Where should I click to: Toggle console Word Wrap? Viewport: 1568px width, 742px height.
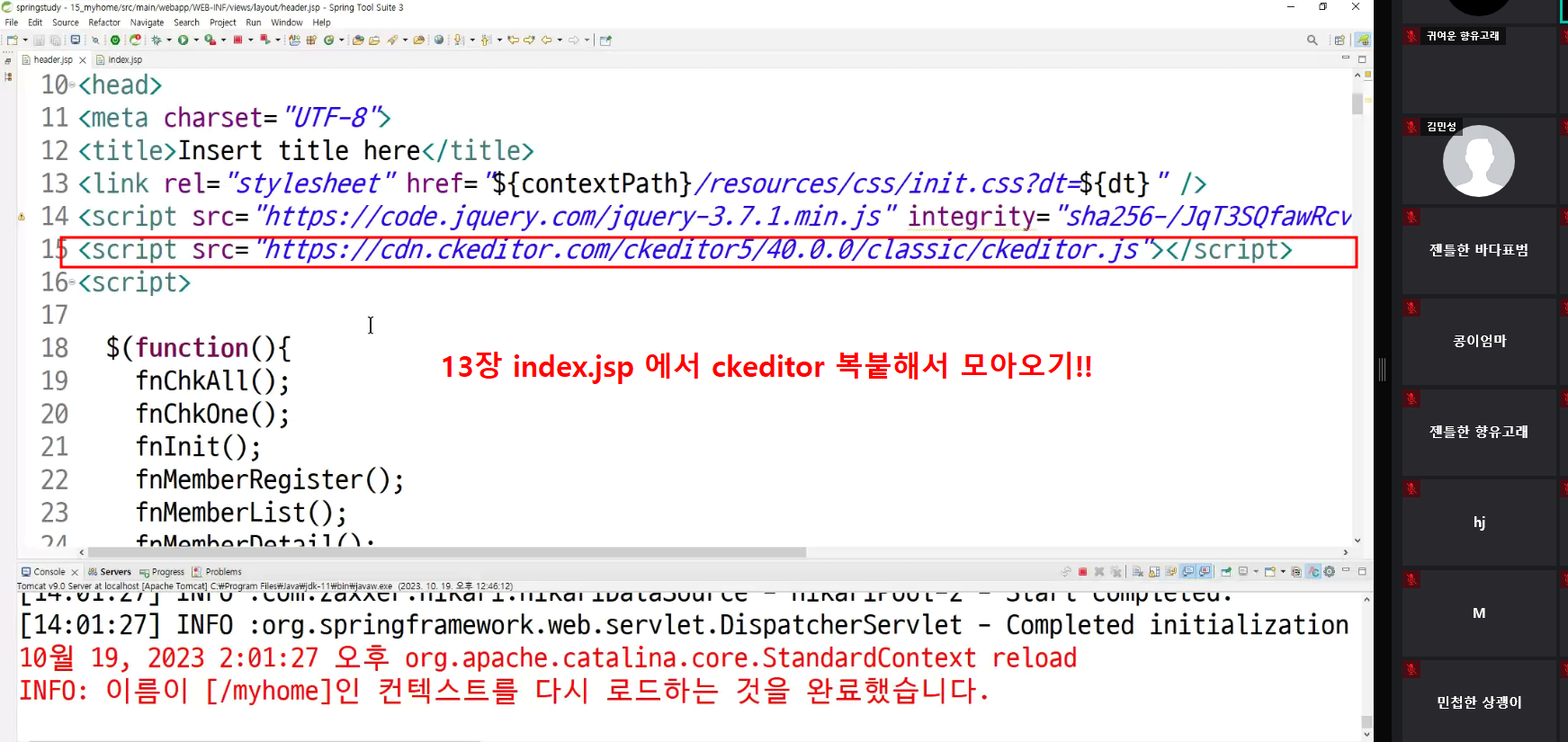(1170, 572)
